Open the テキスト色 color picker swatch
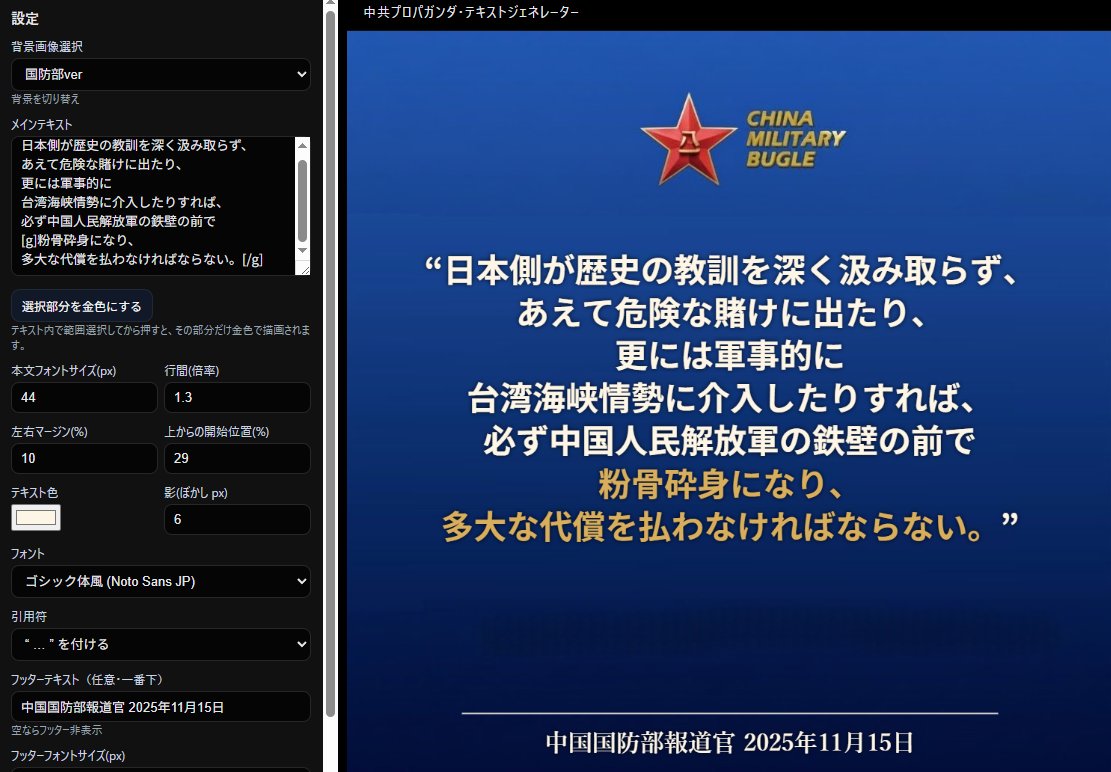Viewport: 1111px width, 772px height. [36, 517]
